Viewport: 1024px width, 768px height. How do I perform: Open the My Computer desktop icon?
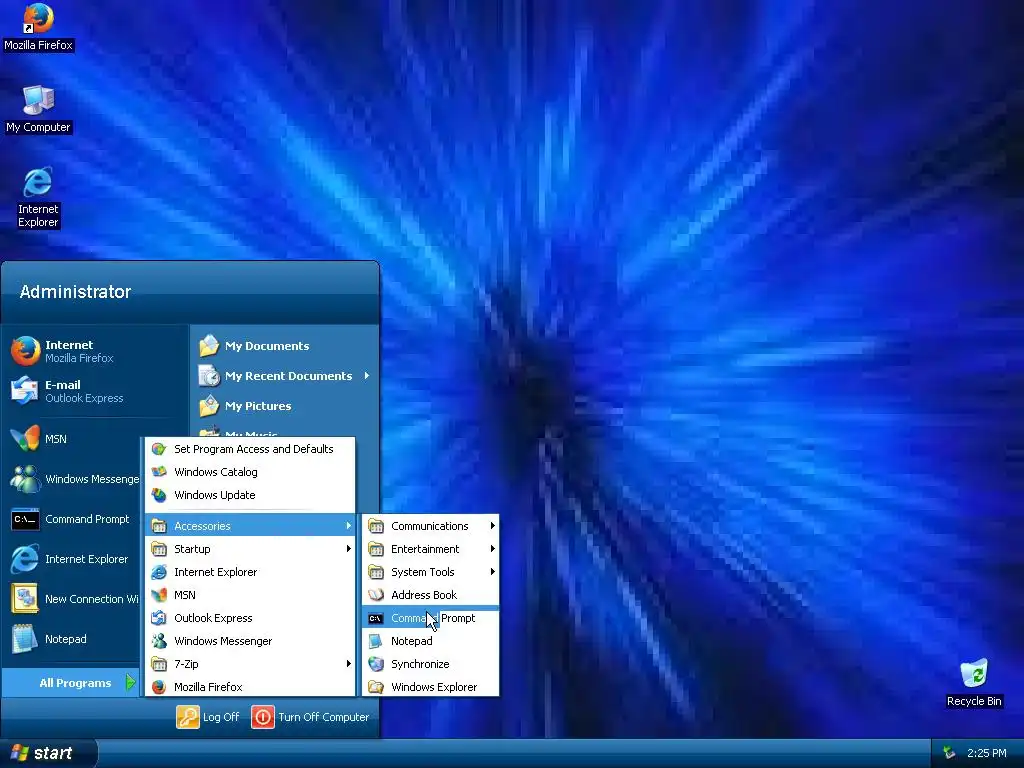pyautogui.click(x=38, y=101)
